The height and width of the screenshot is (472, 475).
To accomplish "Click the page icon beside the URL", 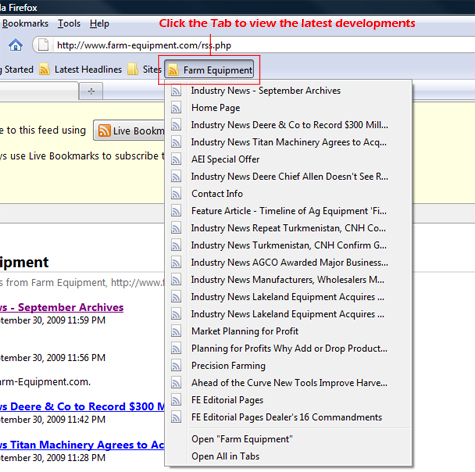I will click(x=43, y=45).
